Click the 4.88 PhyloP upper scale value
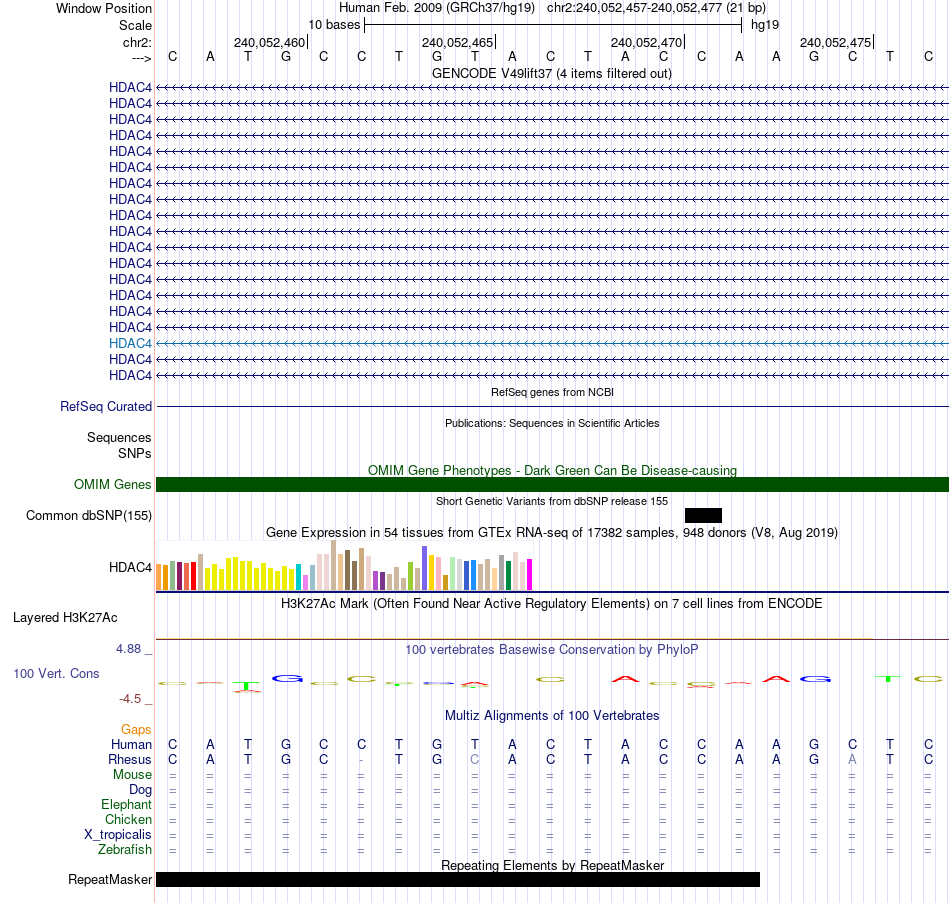The width and height of the screenshot is (950, 903). [x=128, y=648]
